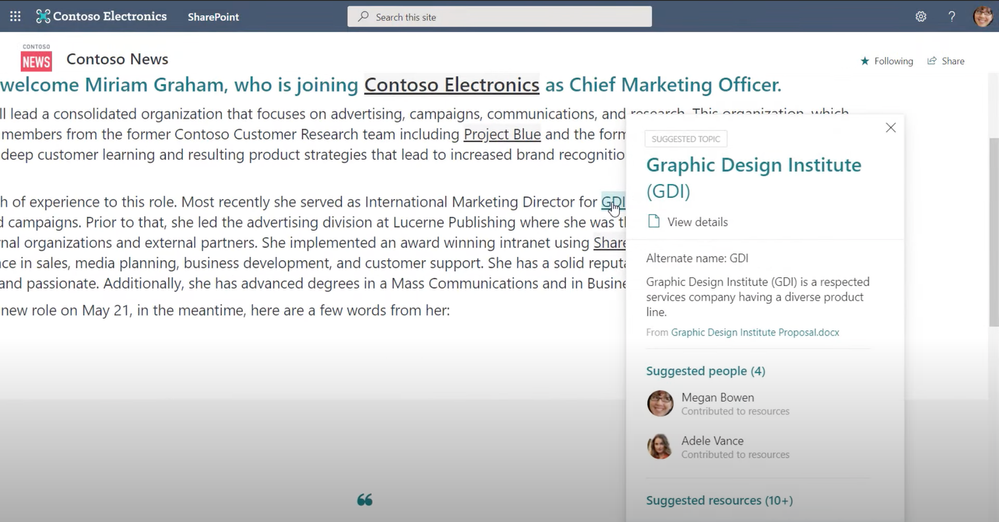The image size is (999, 522).
Task: Select Megan Bowen's profile picture
Action: [660, 403]
